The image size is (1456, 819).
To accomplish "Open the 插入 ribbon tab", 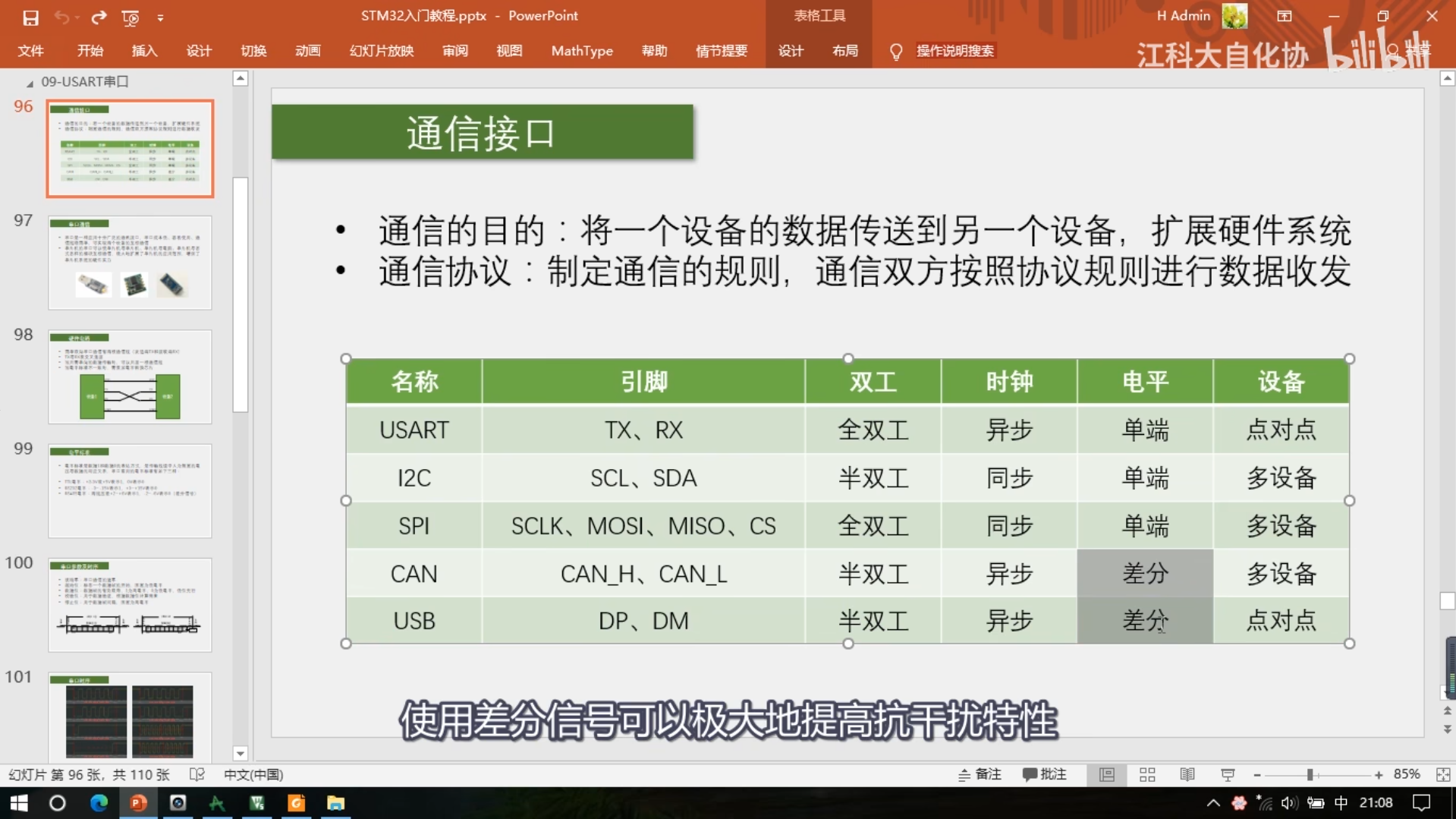I will 144,51.
